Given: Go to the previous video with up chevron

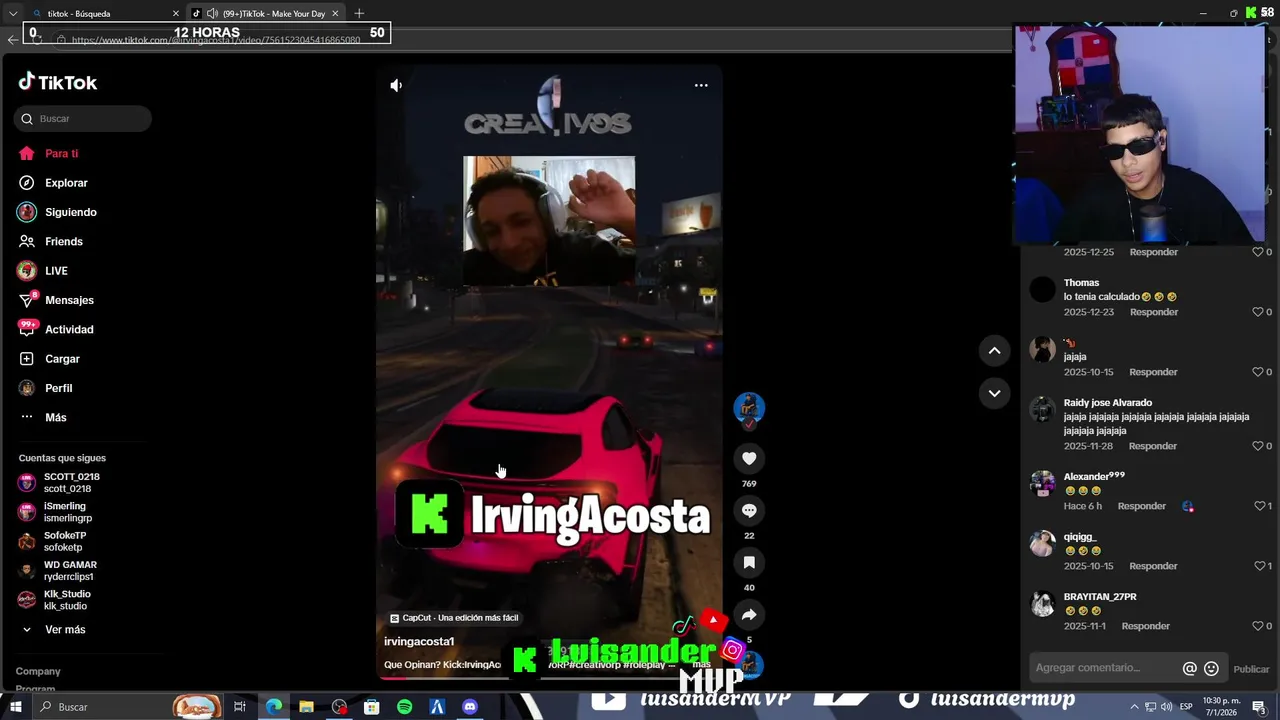Looking at the screenshot, I should click(994, 350).
